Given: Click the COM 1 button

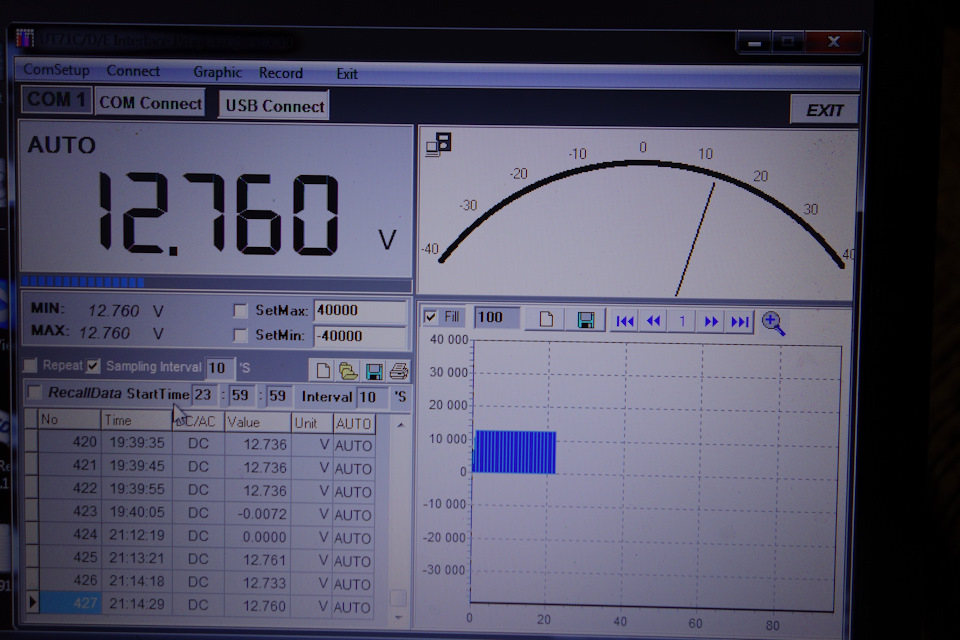Looking at the screenshot, I should (56, 99).
